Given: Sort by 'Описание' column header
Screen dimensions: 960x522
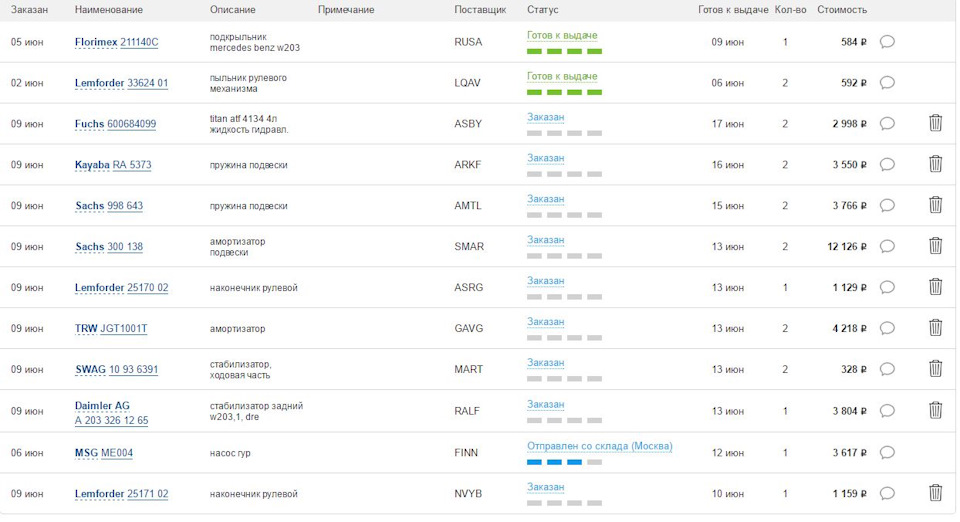Looking at the screenshot, I should [x=233, y=10].
